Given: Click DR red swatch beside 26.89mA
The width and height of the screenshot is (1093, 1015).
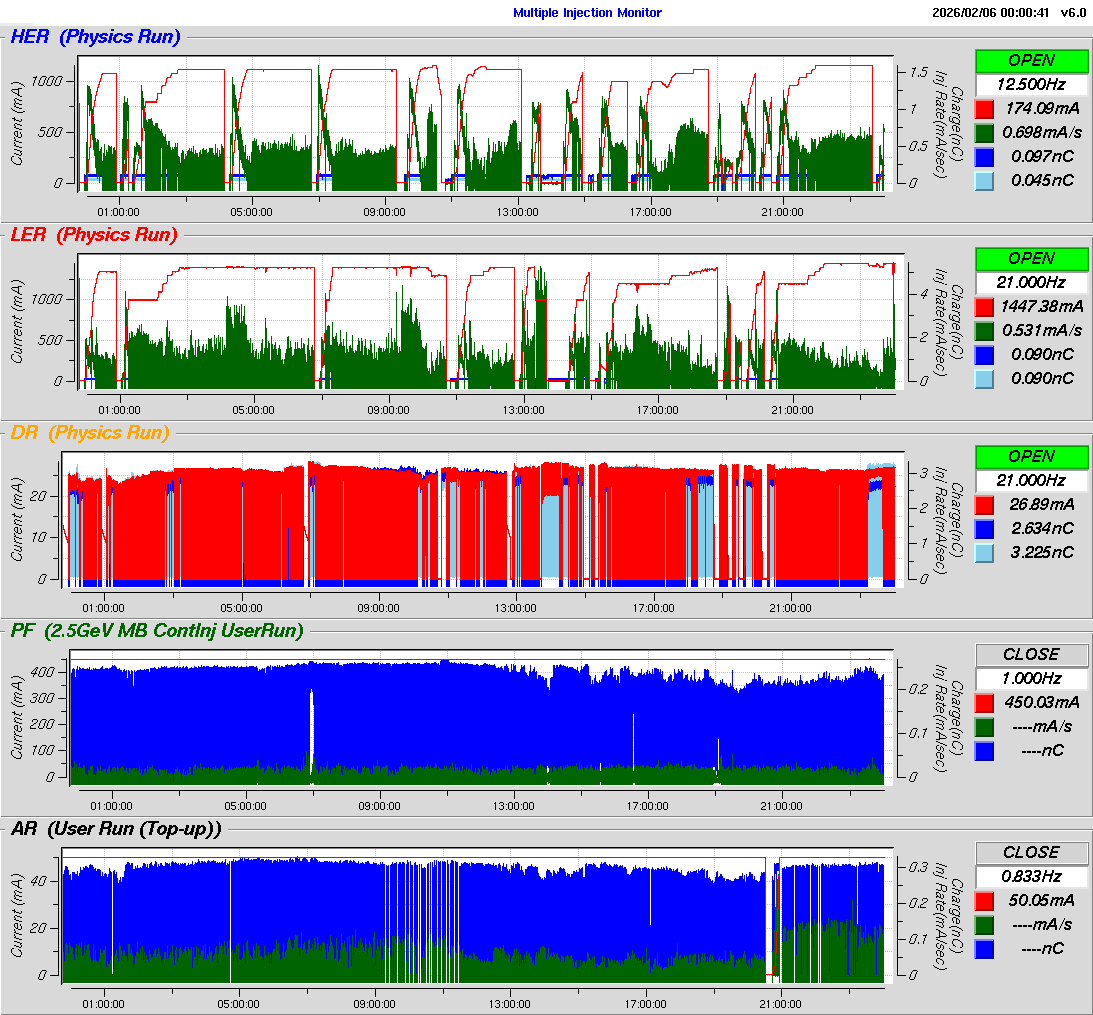Looking at the screenshot, I should pos(984,505).
